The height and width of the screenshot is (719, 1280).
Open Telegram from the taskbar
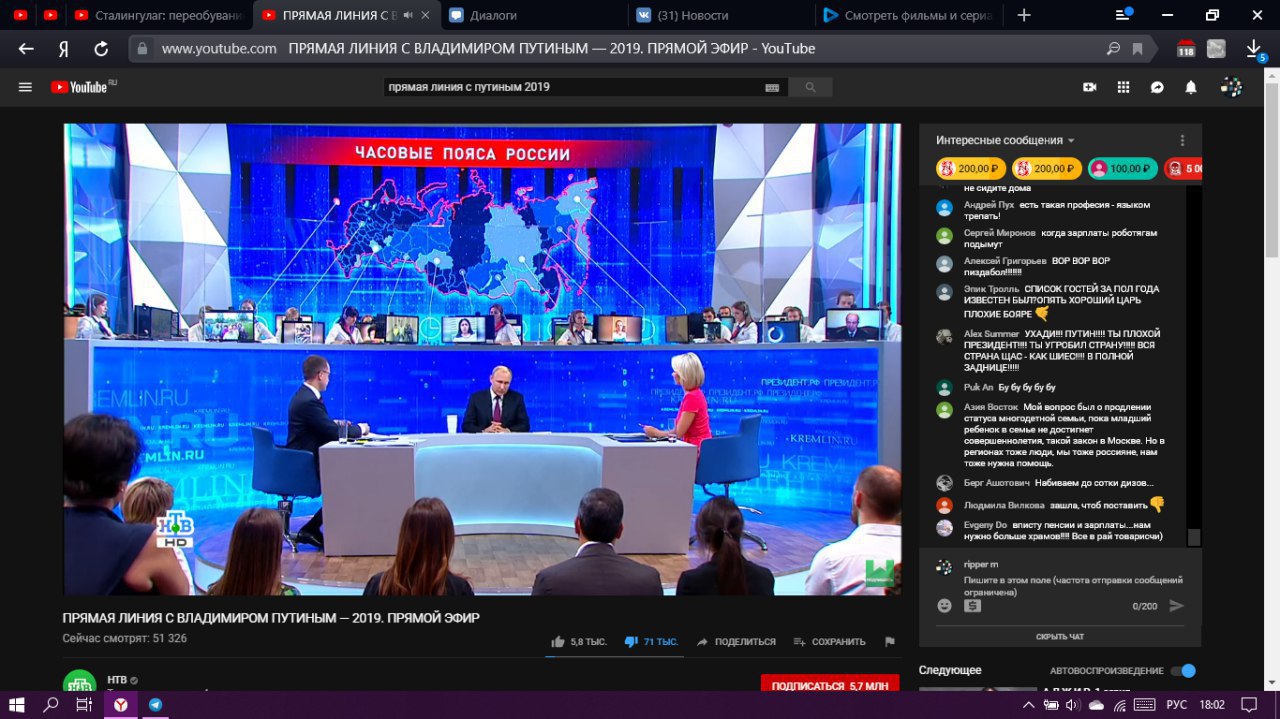click(155, 705)
